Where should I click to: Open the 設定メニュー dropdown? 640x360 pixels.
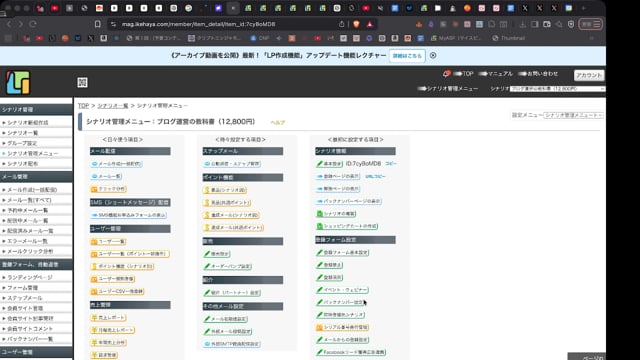pyautogui.click(x=573, y=115)
